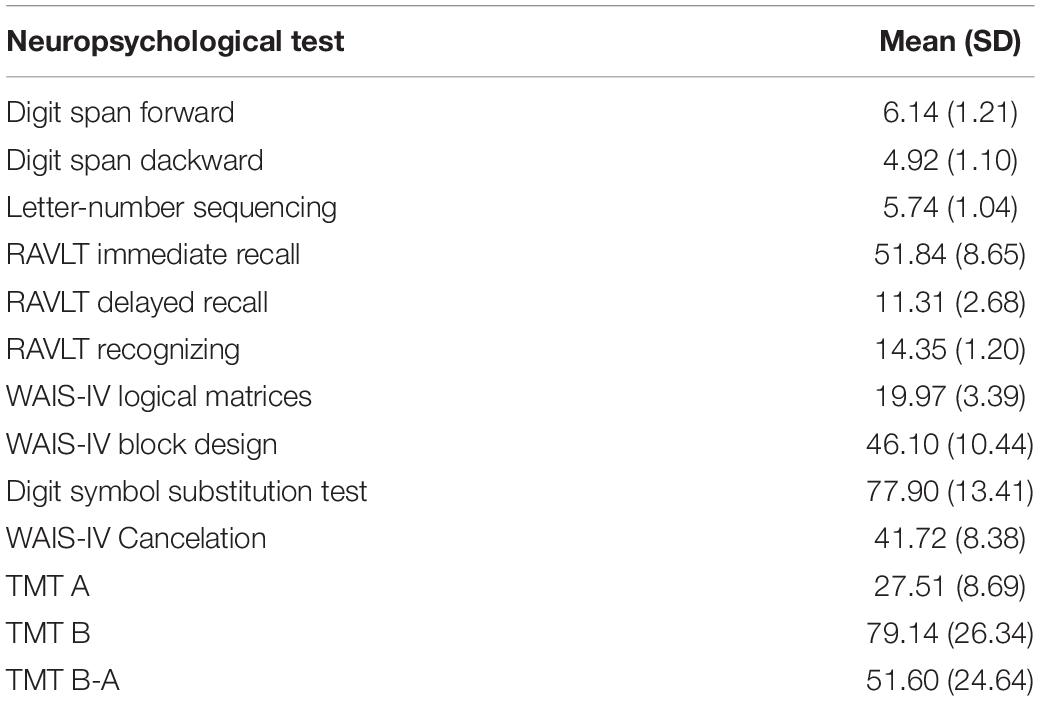Select the WAIS-IV logical matrices label
The height and width of the screenshot is (701, 1040).
159,397
